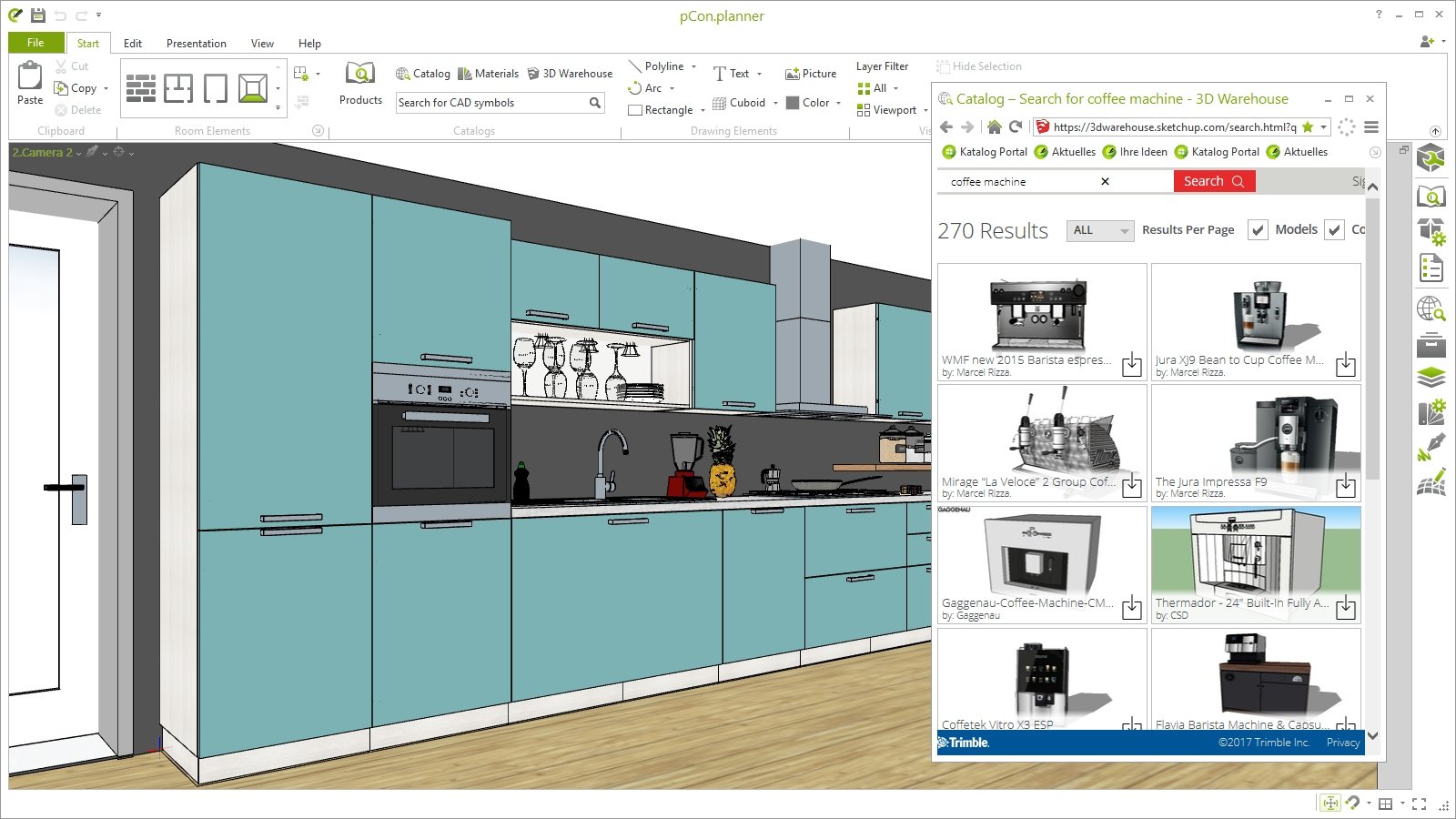Reload the 3D Warehouse page
The image size is (1456, 819).
(x=1016, y=127)
